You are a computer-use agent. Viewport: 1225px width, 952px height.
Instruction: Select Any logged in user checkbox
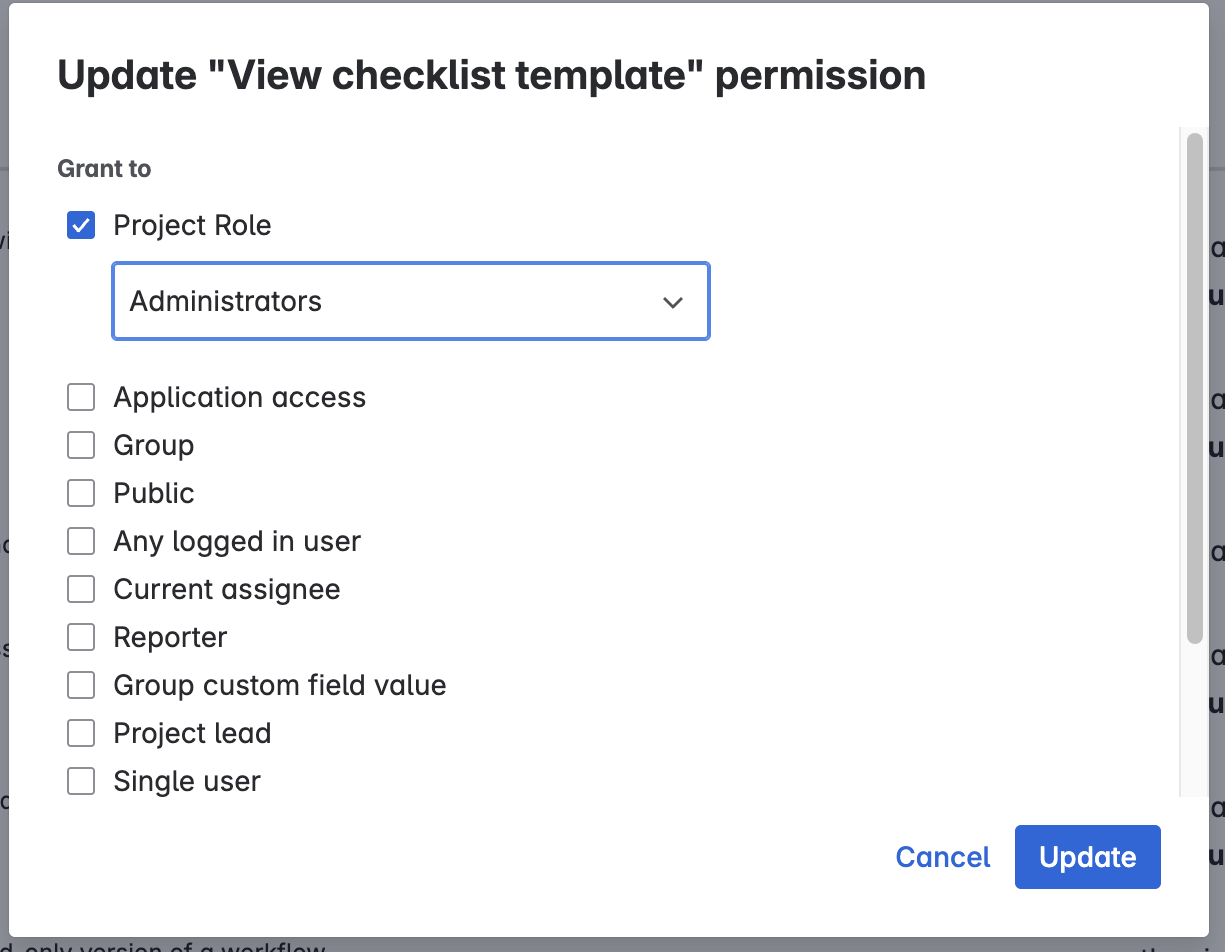tap(81, 542)
